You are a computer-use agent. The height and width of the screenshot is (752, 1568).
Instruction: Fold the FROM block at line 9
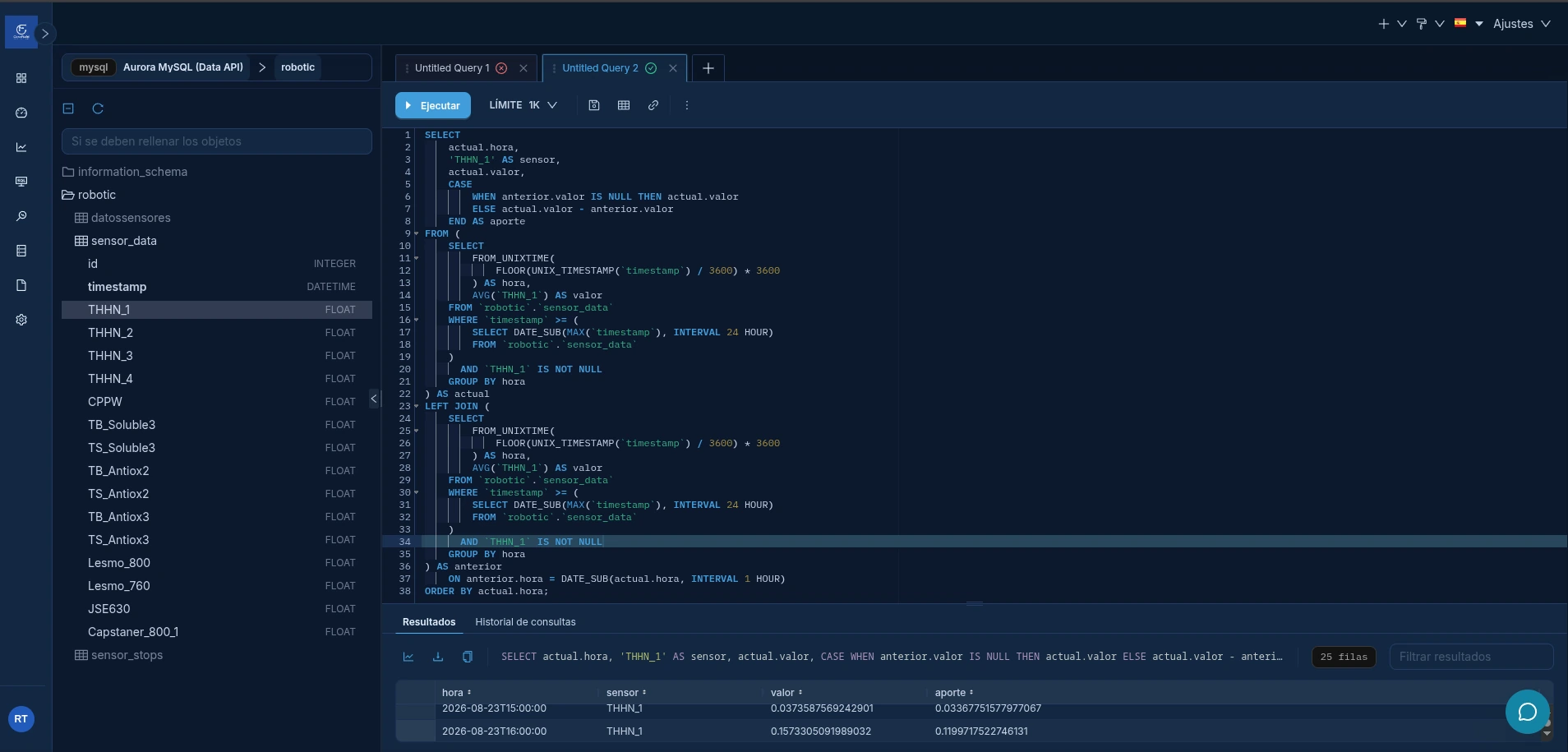click(x=417, y=233)
